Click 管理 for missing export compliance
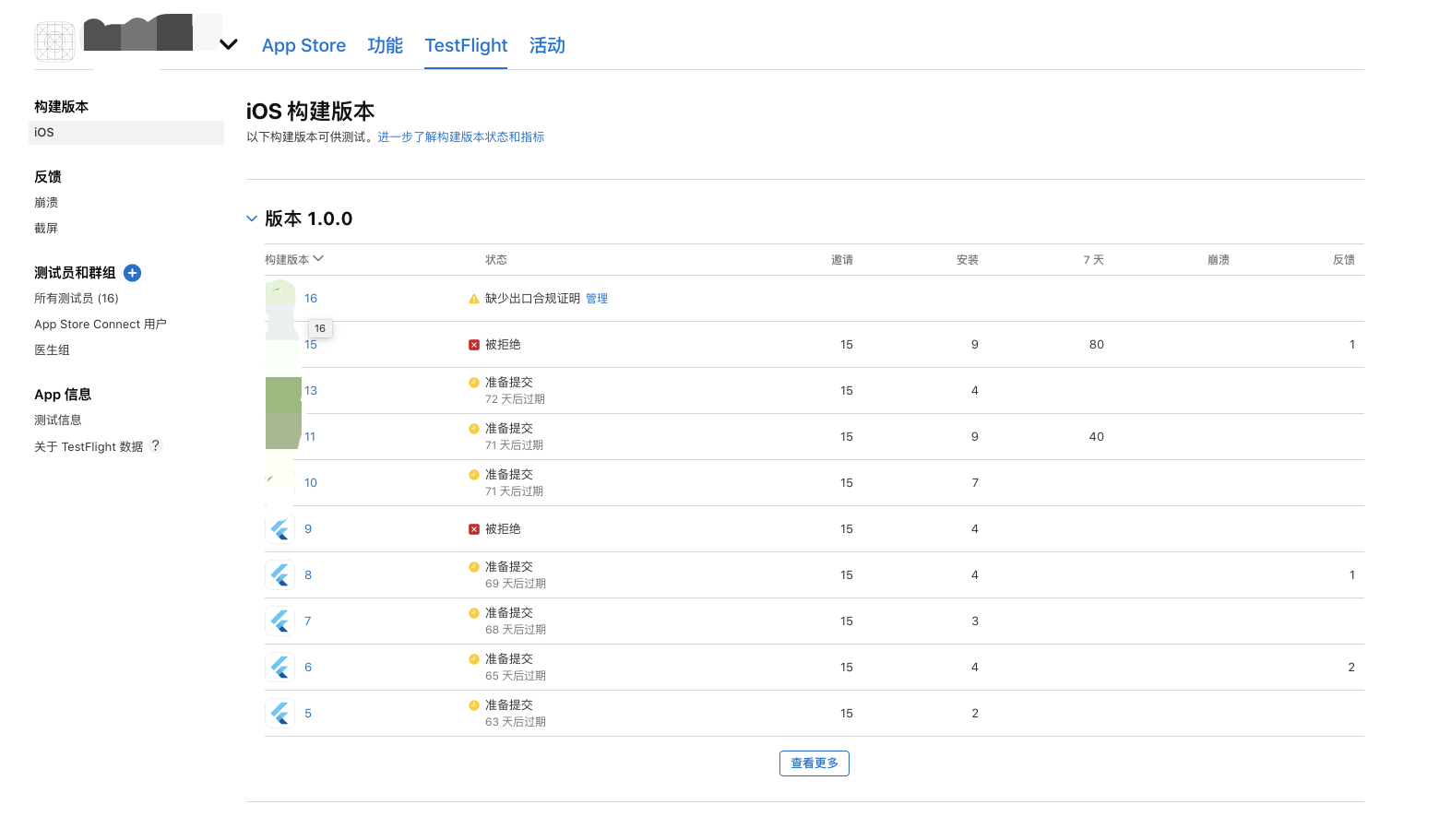This screenshot has height=840, width=1451. [597, 299]
